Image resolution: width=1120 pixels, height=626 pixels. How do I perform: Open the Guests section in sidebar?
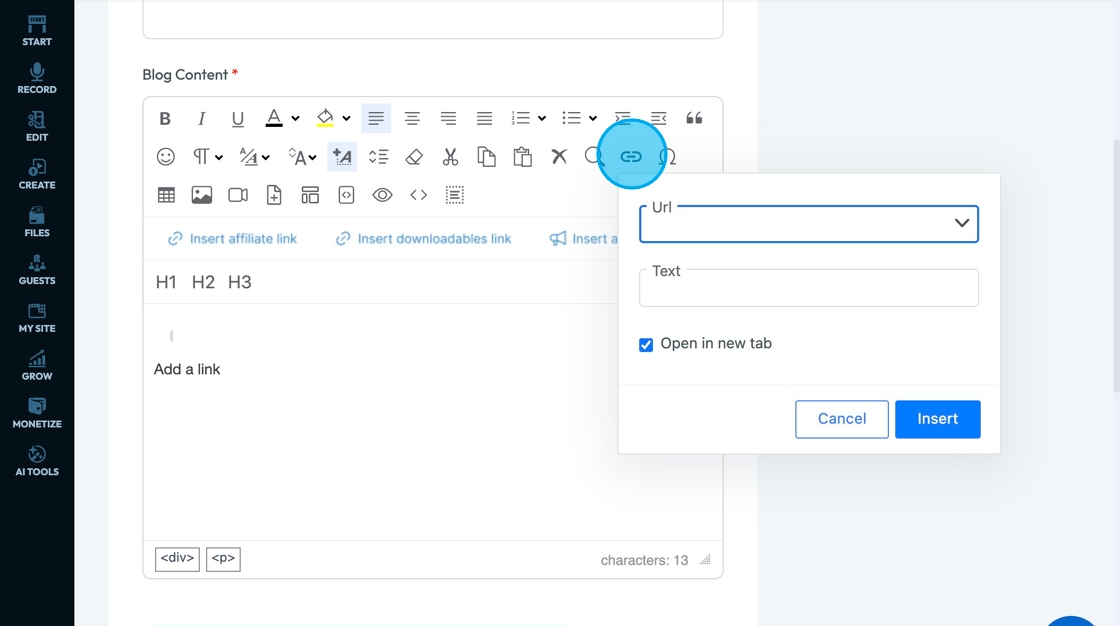click(36, 271)
